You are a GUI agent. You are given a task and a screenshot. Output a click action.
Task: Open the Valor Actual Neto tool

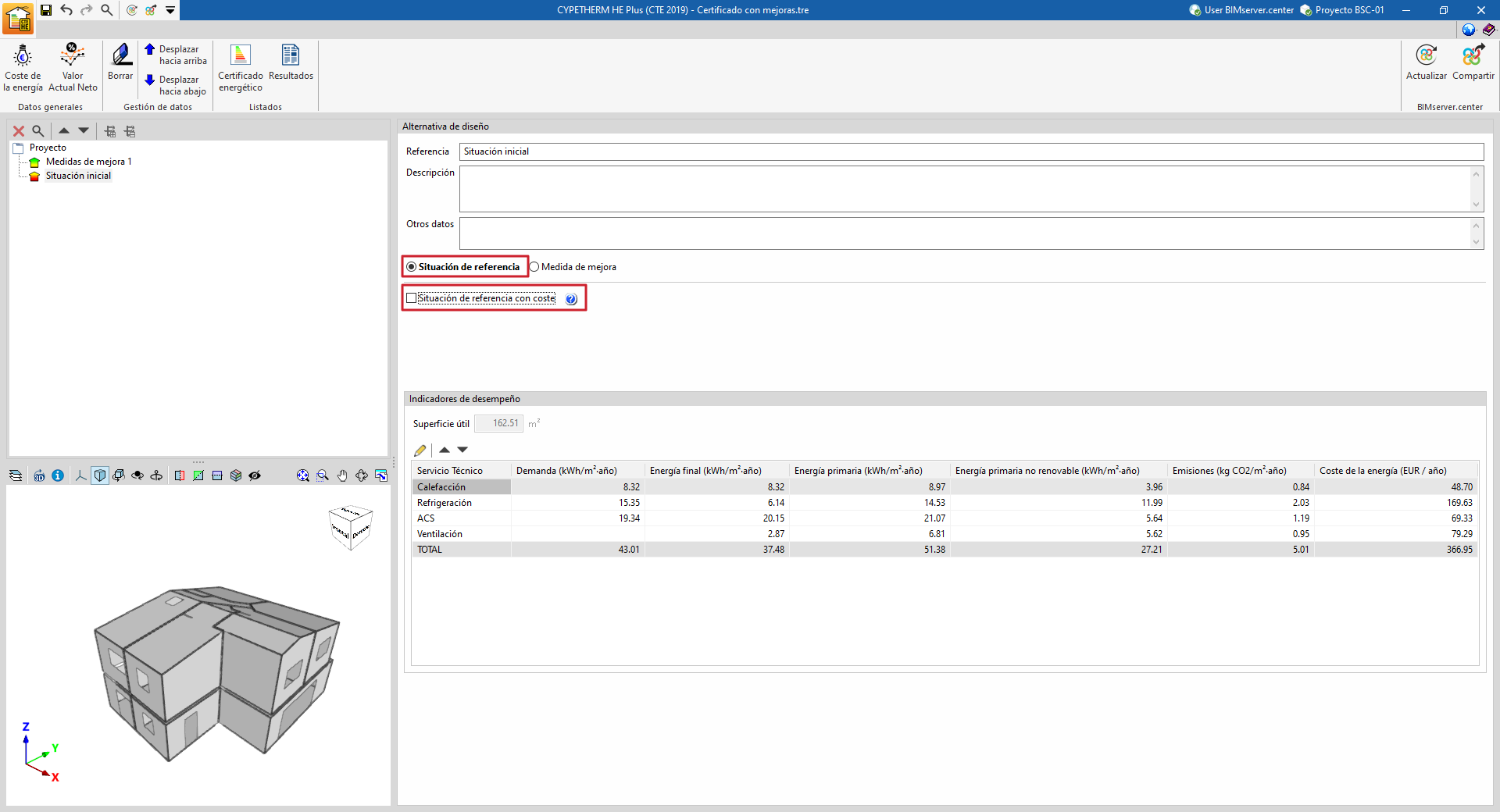[x=73, y=68]
